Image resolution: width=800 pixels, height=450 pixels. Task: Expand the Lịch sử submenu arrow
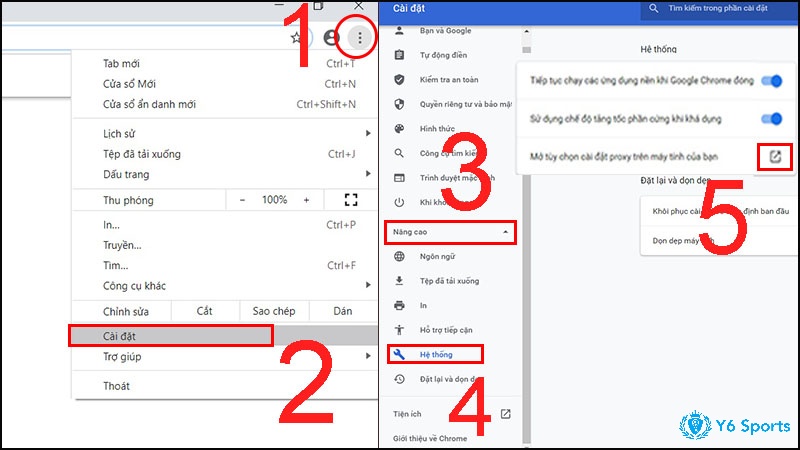click(368, 133)
